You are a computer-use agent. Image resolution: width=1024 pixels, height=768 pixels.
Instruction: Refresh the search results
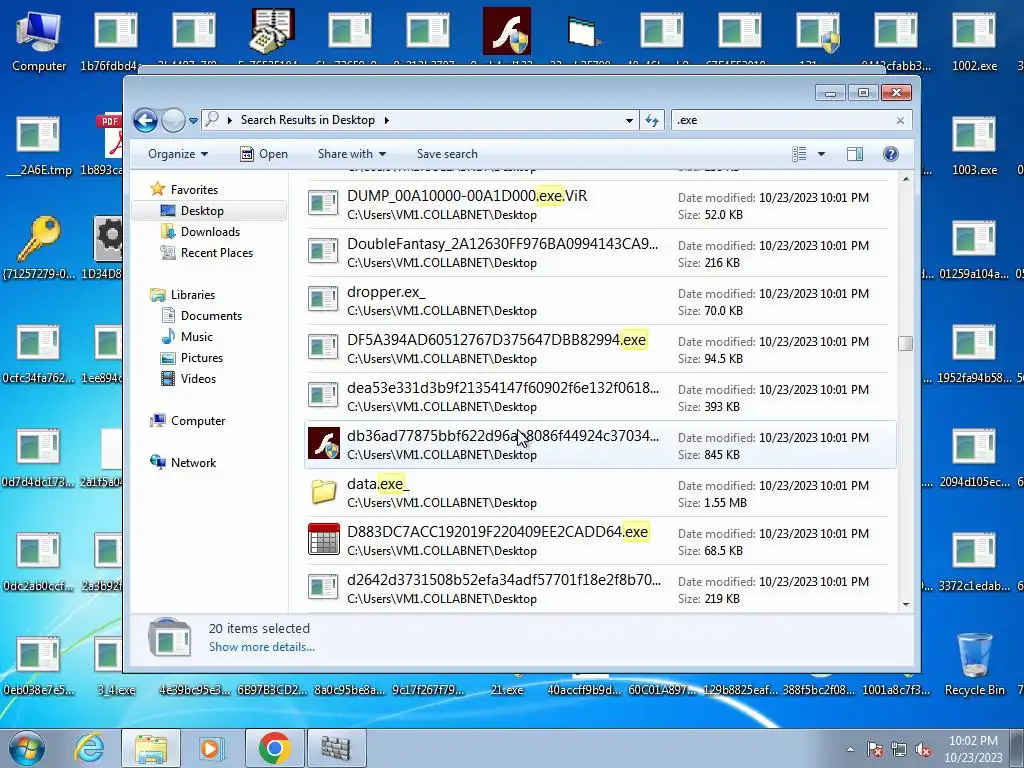point(652,120)
